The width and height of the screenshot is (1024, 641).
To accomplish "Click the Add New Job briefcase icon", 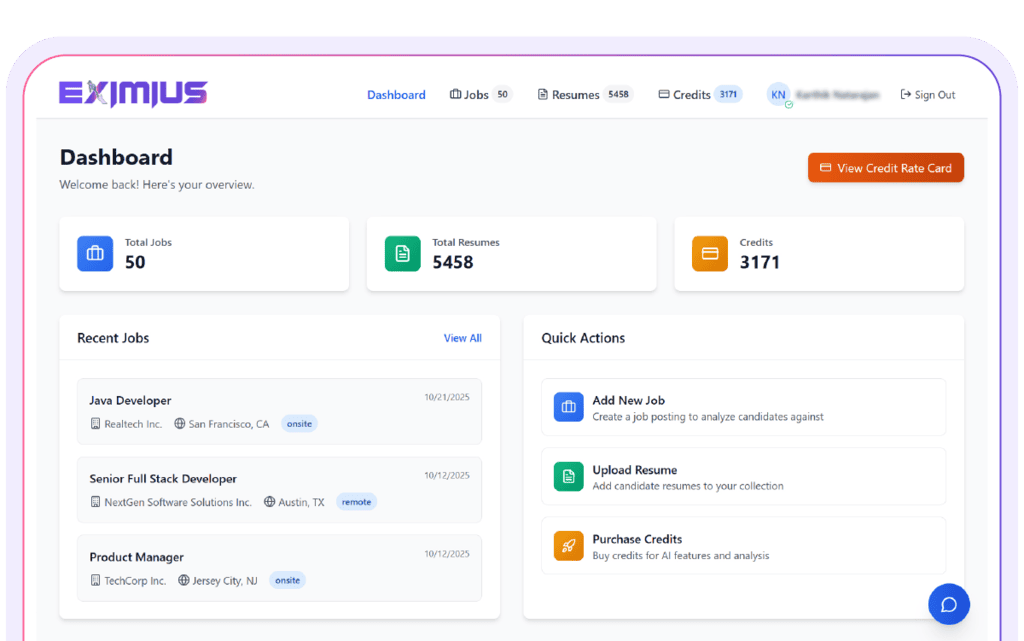I will [x=568, y=407].
